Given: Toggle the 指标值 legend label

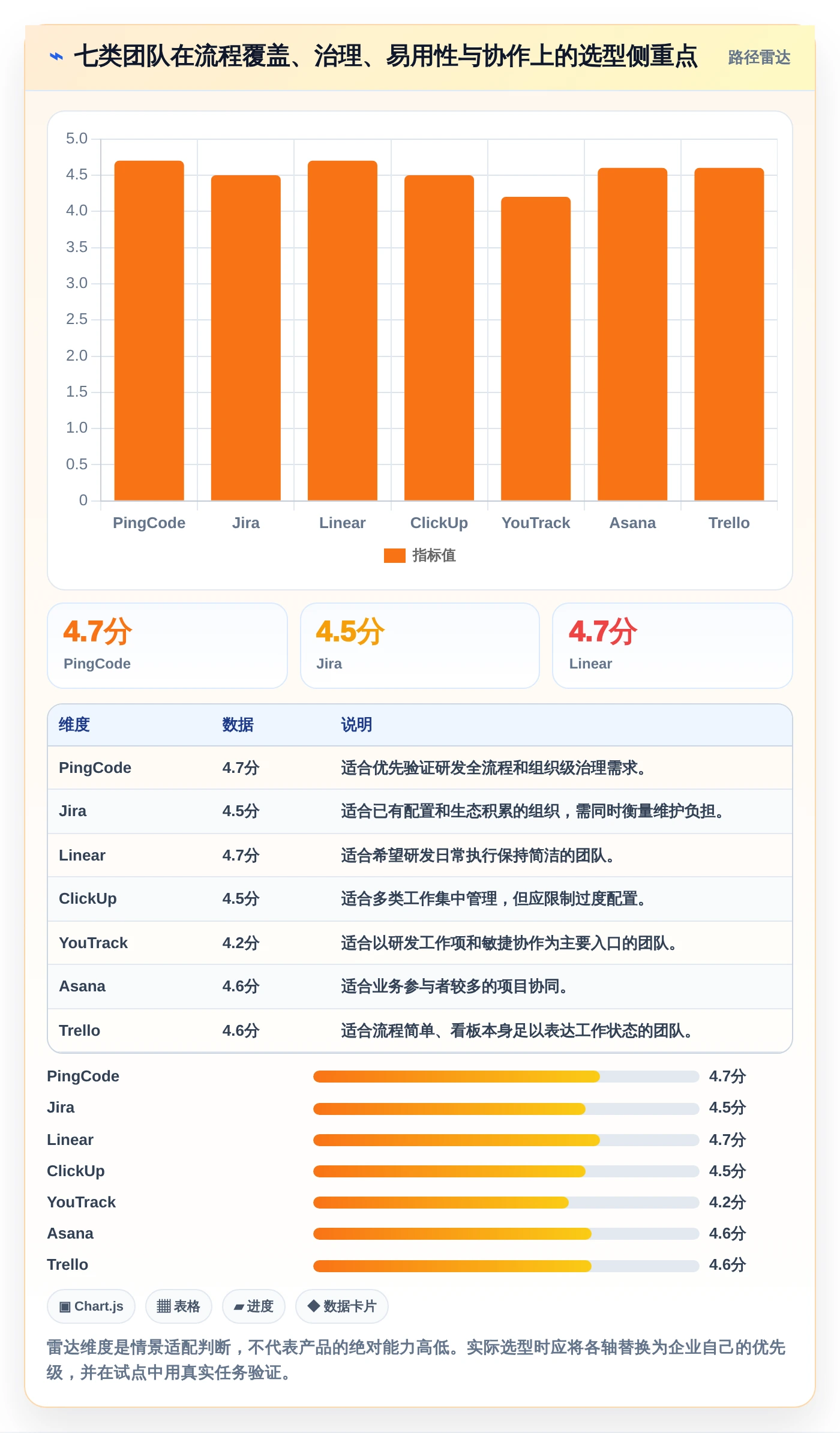Looking at the screenshot, I should (434, 556).
